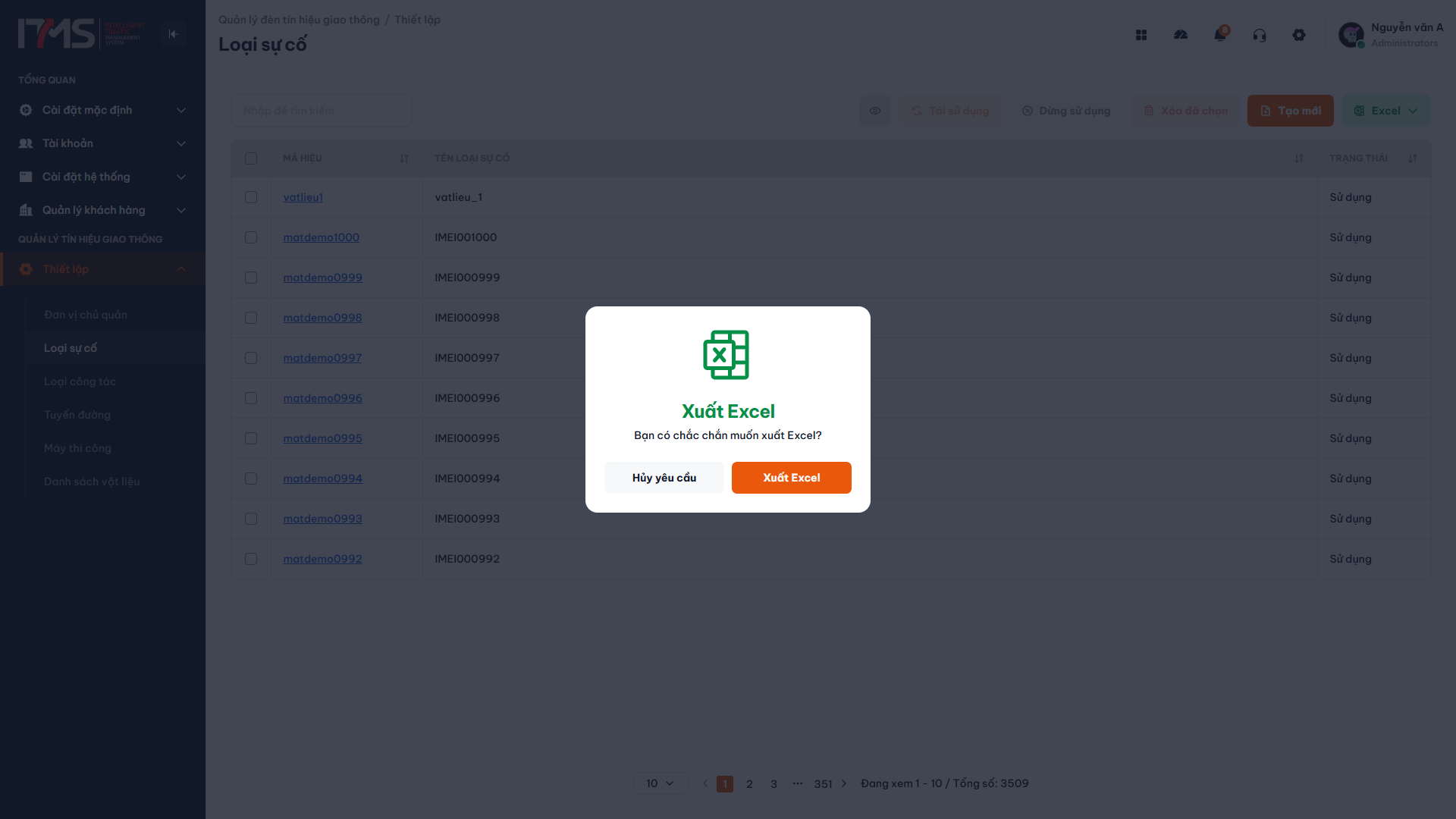The height and width of the screenshot is (819, 1456).
Task: Go to next page arrow
Action: 844,783
